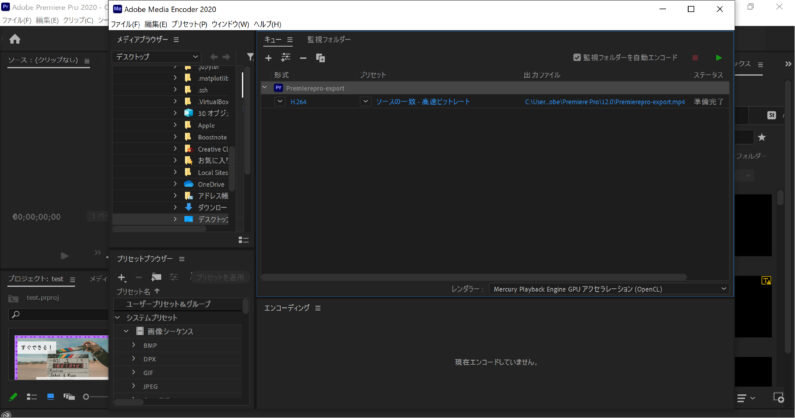Expand the GIF preset folder
The width and height of the screenshot is (795, 418).
click(134, 372)
